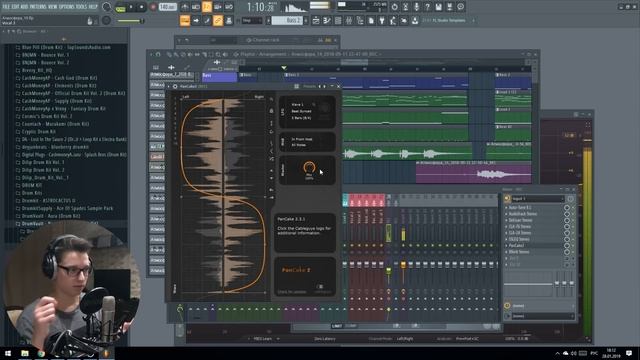
Task: Click the red record button
Action: [153, 7]
